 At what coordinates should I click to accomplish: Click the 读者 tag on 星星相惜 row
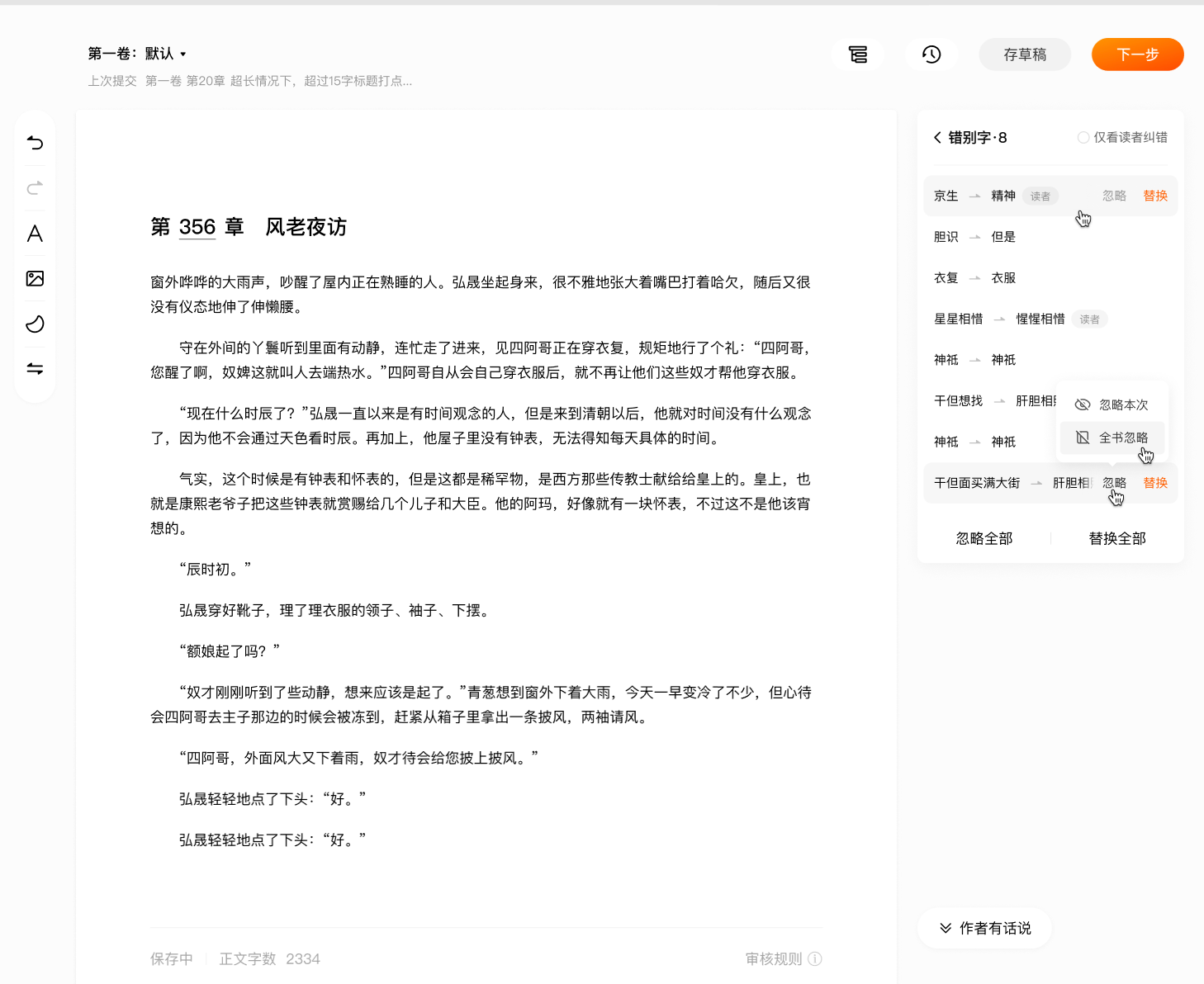tap(1089, 319)
